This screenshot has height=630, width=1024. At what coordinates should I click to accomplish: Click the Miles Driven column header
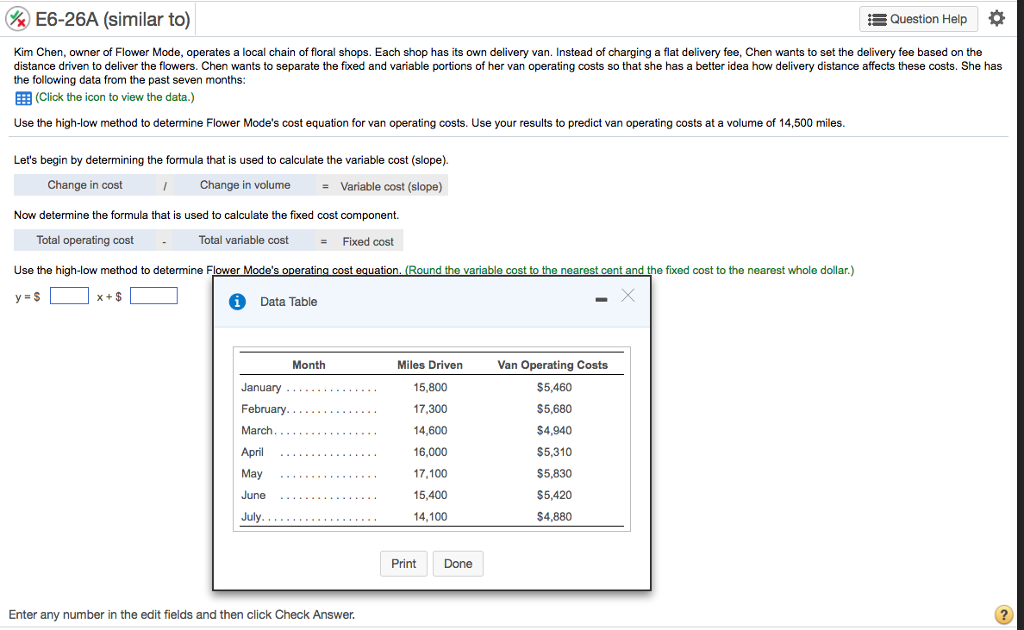point(430,365)
